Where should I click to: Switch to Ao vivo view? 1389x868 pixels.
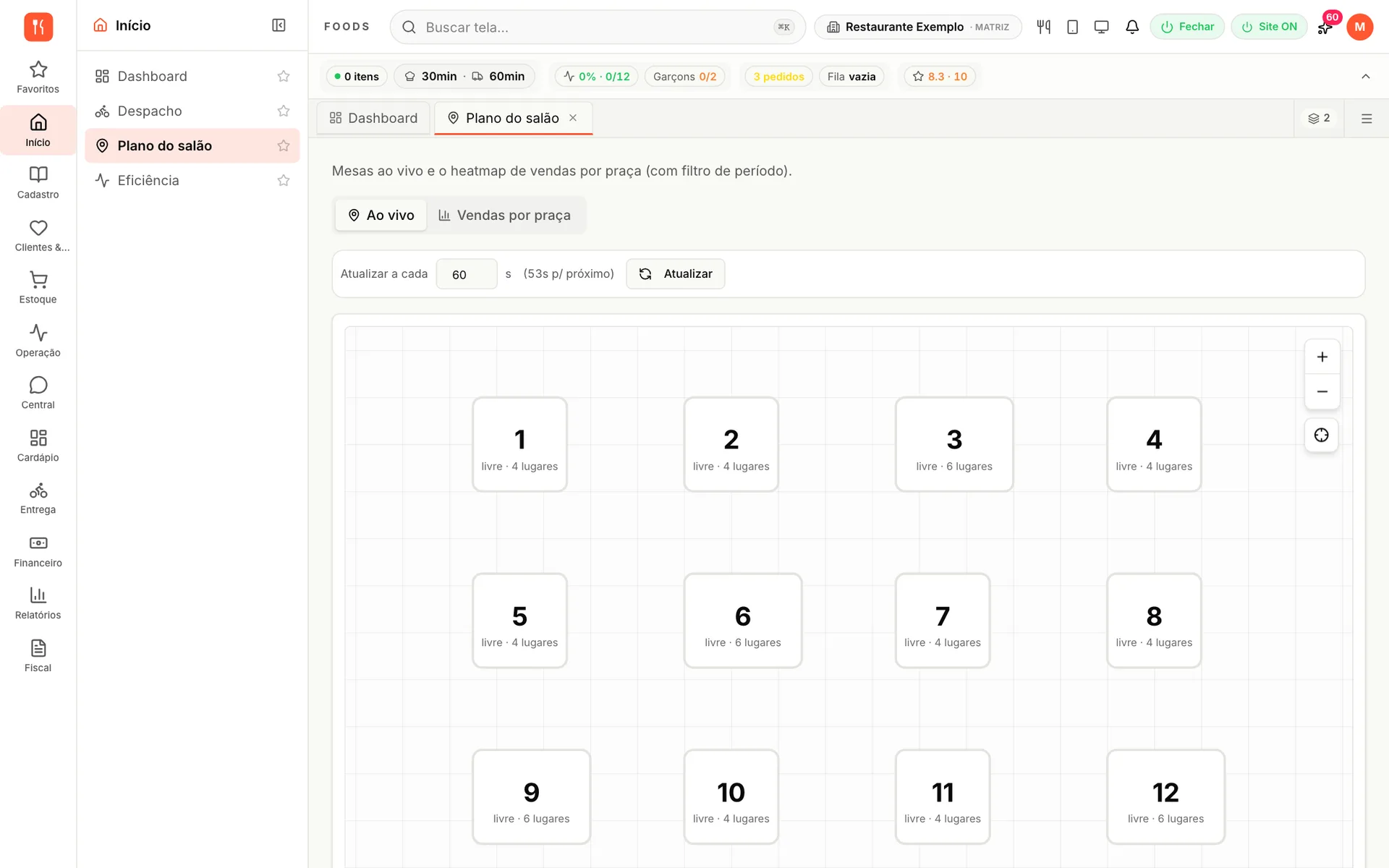(x=381, y=215)
